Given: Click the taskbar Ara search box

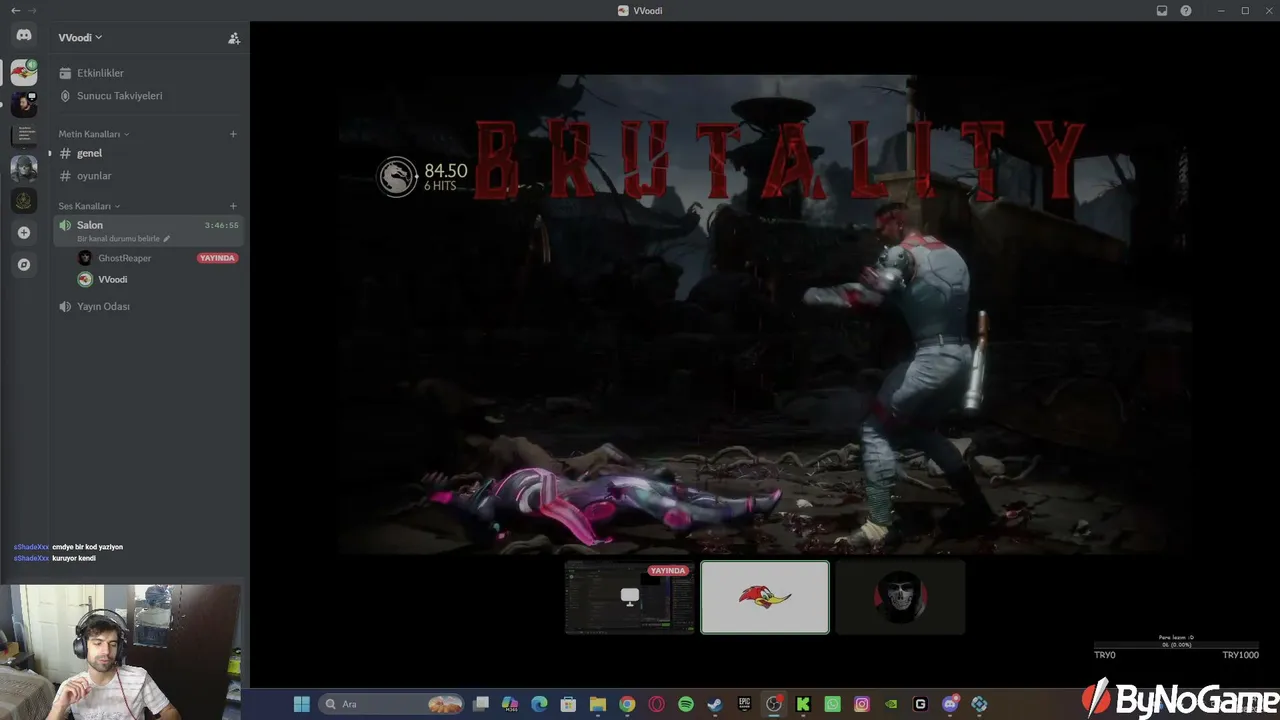Looking at the screenshot, I should (x=393, y=704).
